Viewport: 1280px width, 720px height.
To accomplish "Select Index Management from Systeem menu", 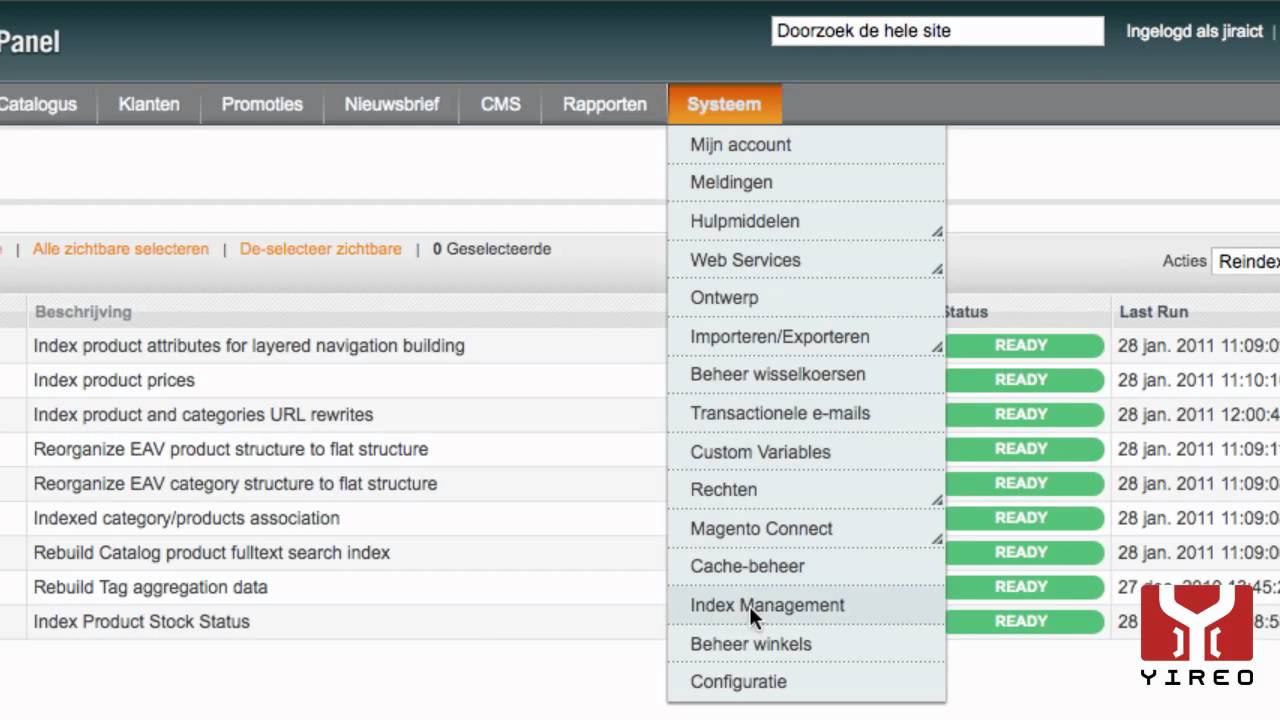I will tap(767, 605).
